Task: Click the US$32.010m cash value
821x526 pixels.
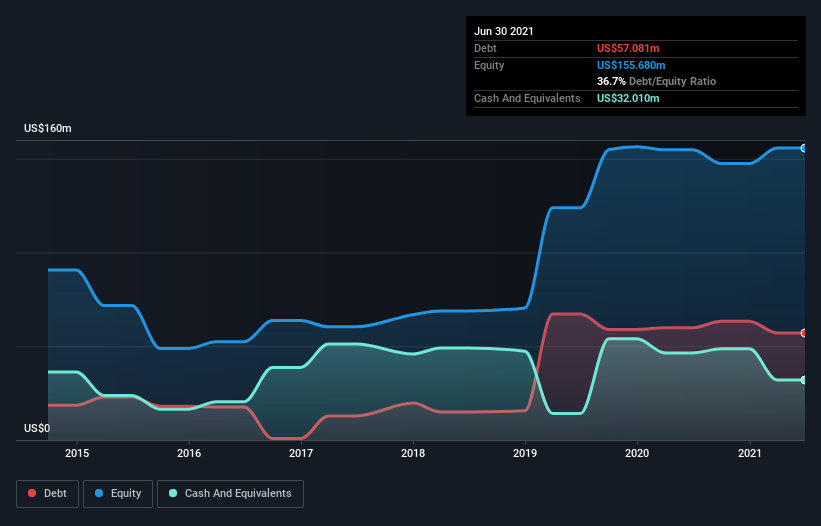Action: point(628,98)
